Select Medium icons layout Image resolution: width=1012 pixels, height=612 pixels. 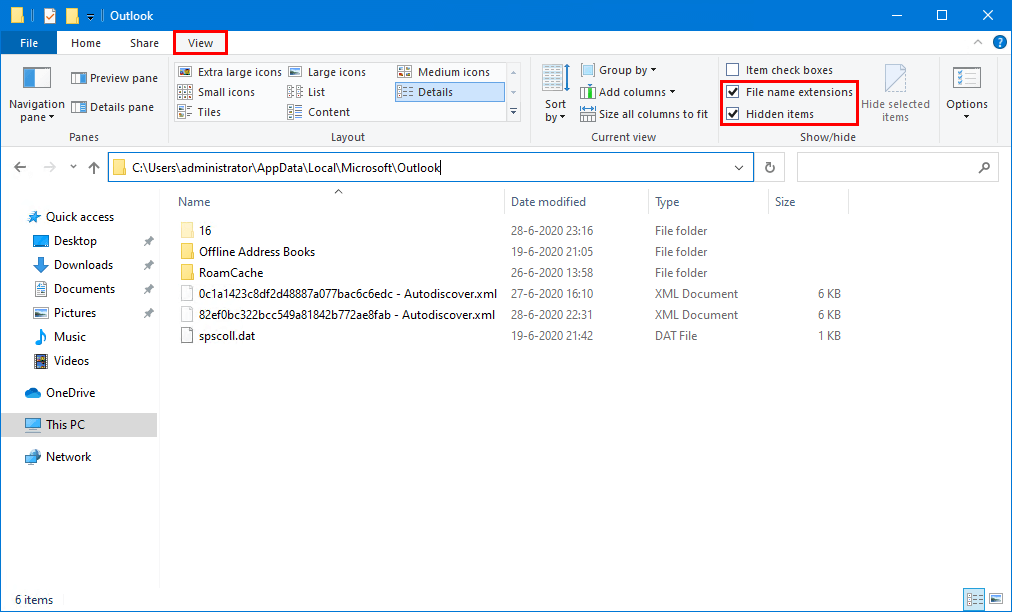click(444, 72)
